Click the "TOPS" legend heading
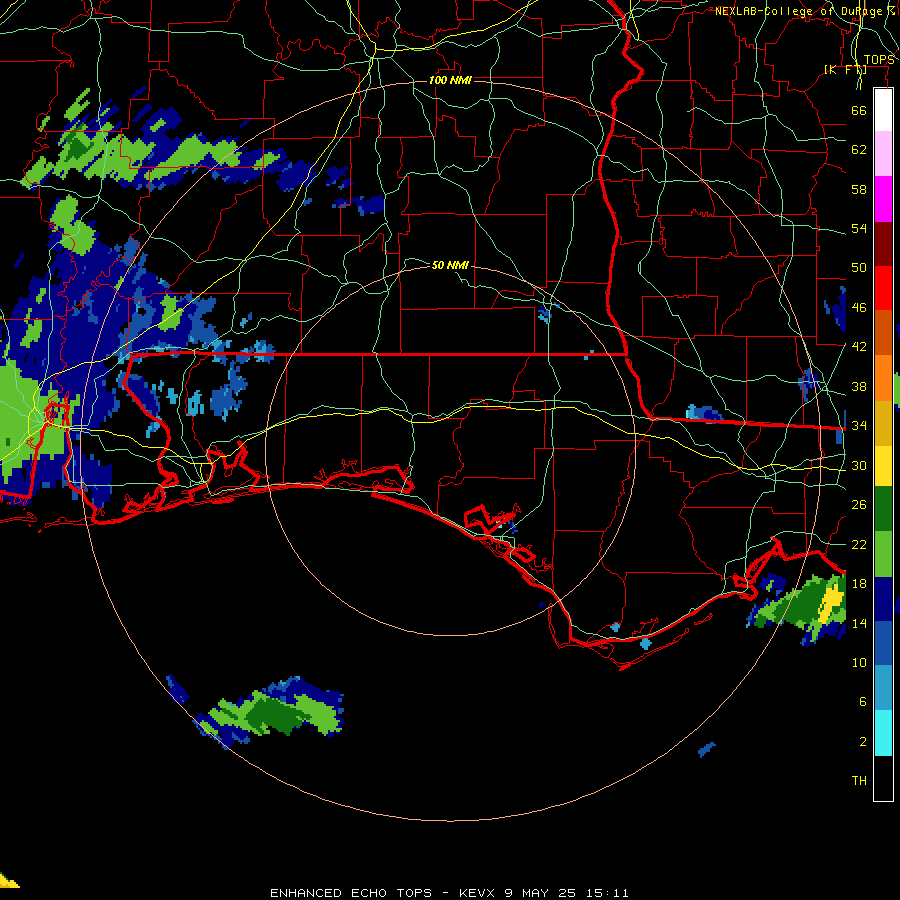 pyautogui.click(x=878, y=60)
